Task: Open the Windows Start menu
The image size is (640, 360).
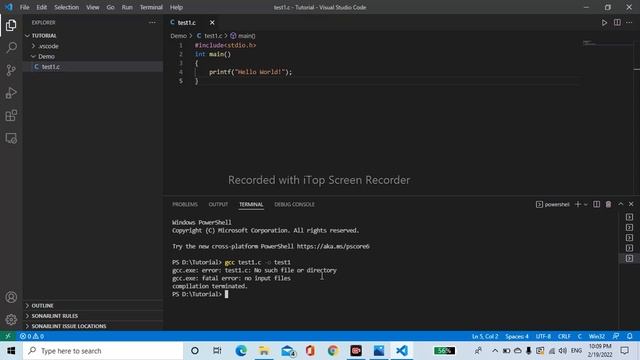Action: point(11,351)
